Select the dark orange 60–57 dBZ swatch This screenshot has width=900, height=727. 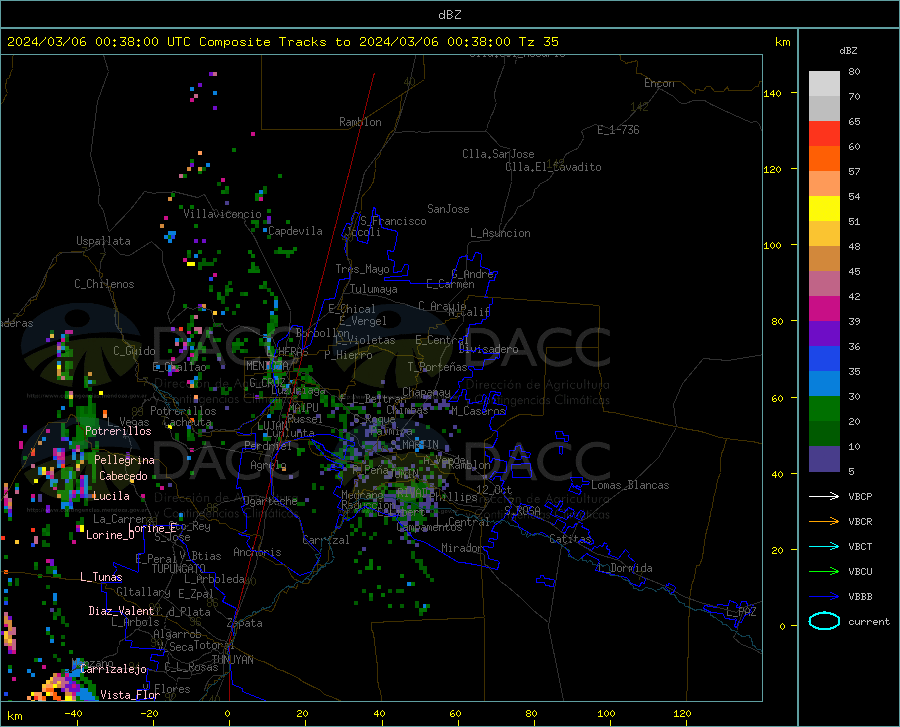tap(824, 158)
